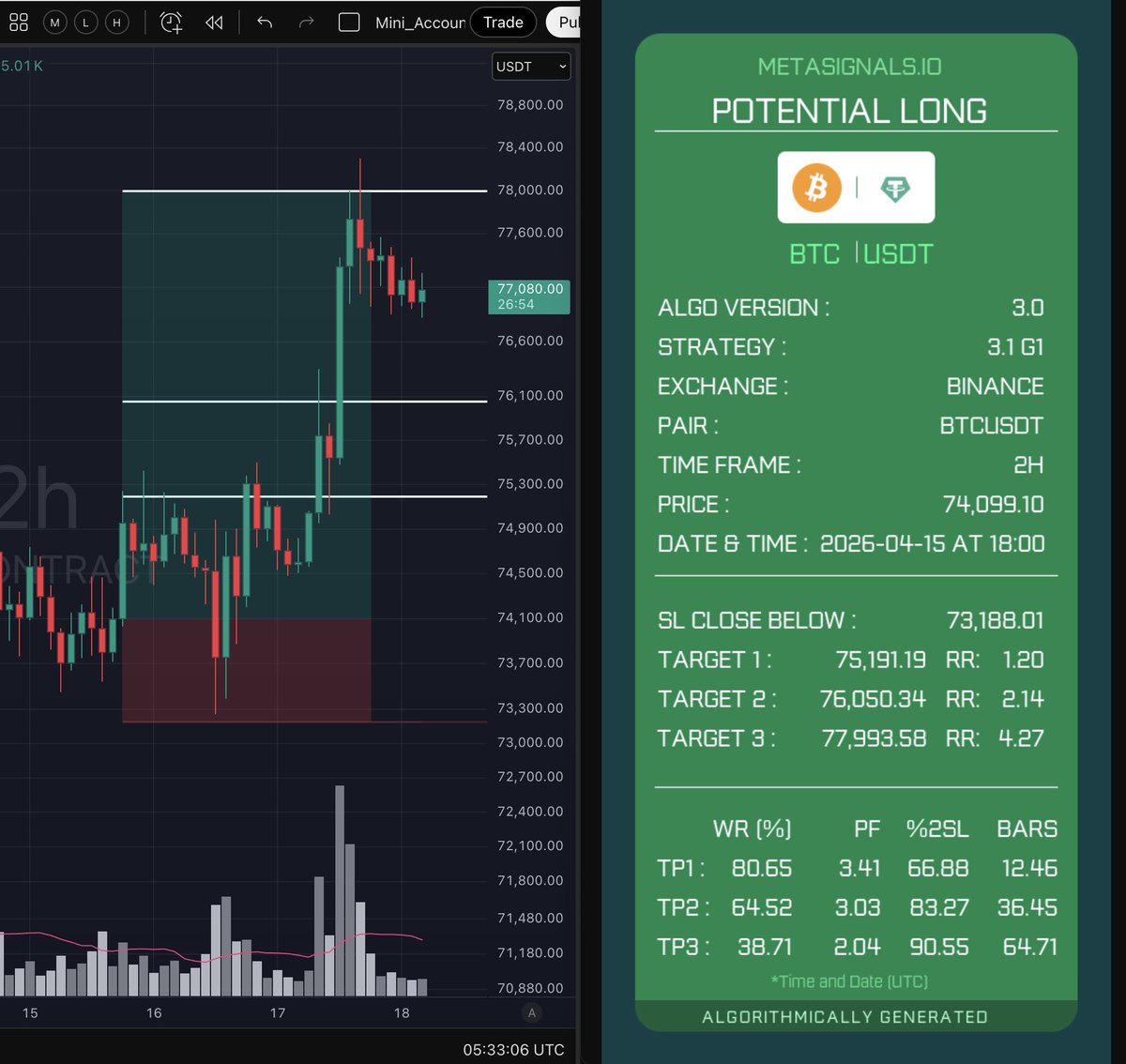Open the Mini_Account layout name
Viewport: 1126px width, 1064px height.
click(419, 23)
